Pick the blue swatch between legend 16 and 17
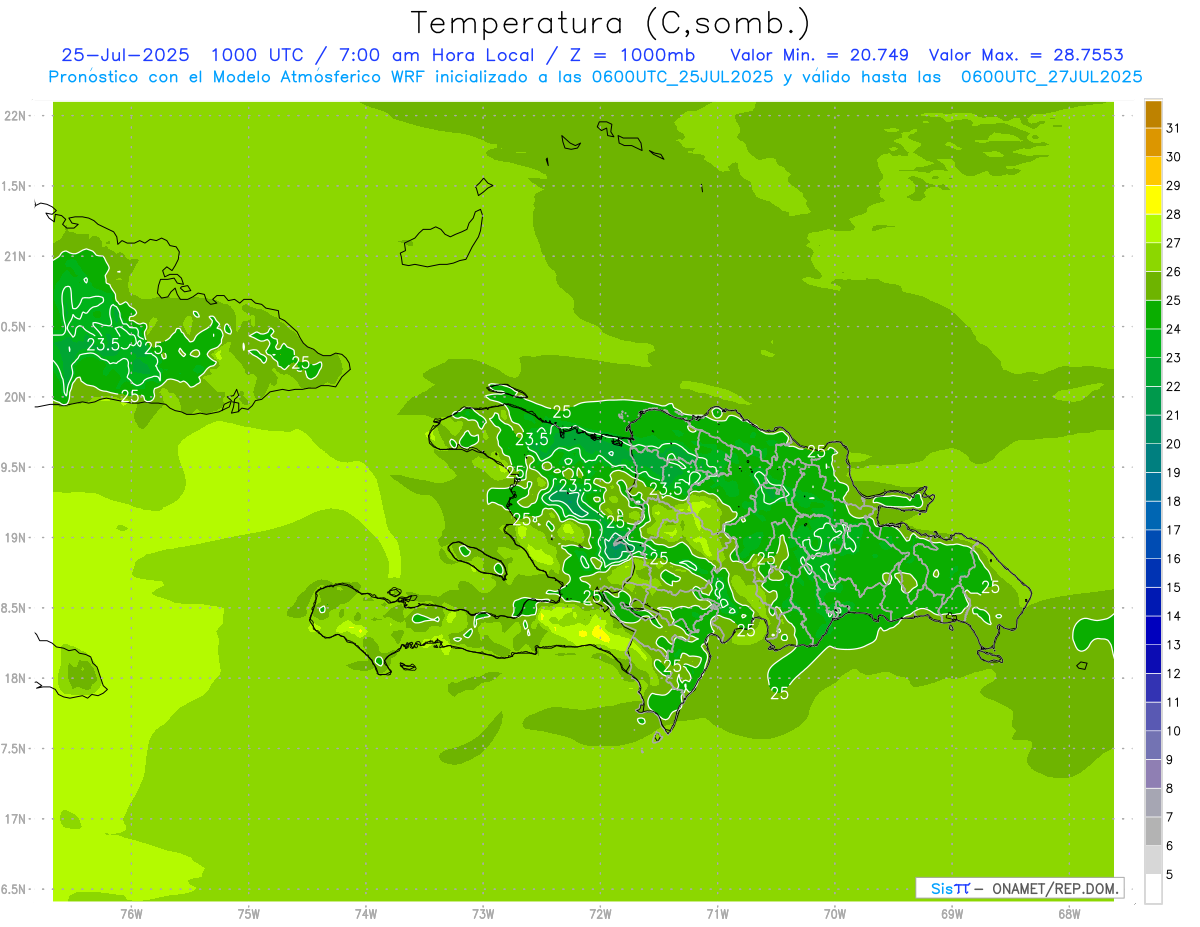The image size is (1200, 927). [1153, 544]
